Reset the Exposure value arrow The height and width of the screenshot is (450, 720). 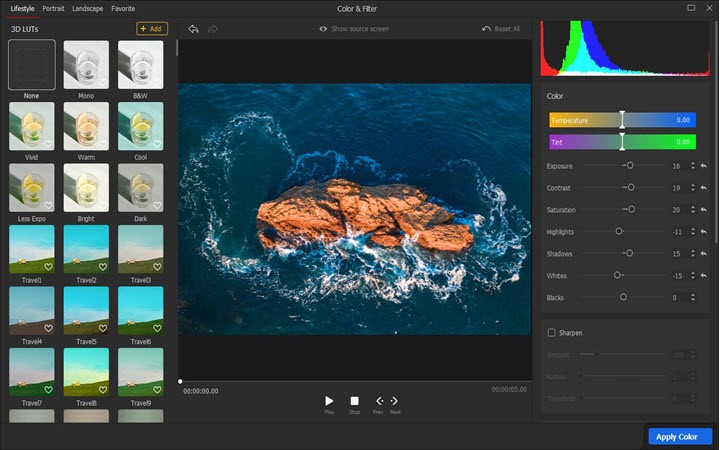[703, 166]
